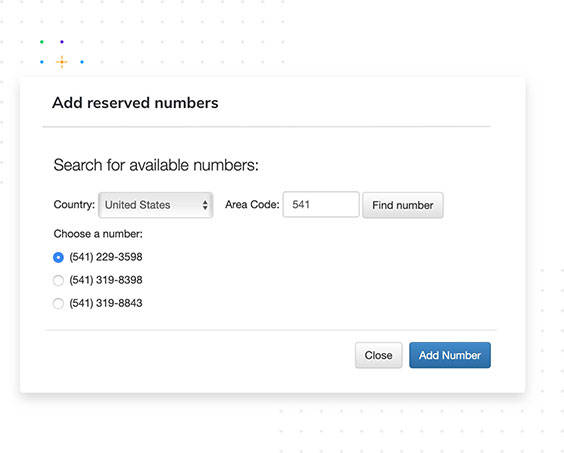Click the orange plus icon above dialog
Viewport: 564px width, 453px height.
[62, 62]
